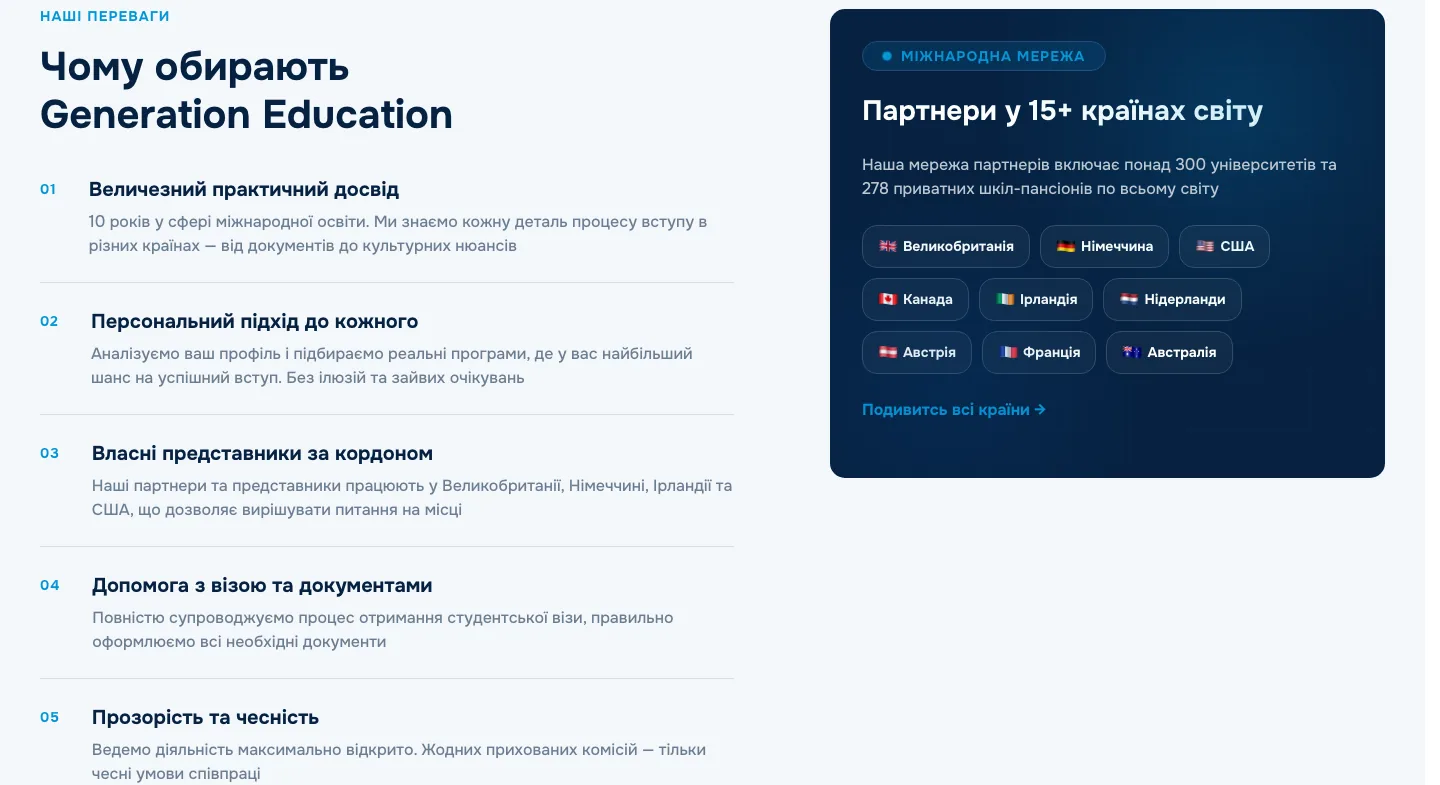The width and height of the screenshot is (1440, 785).
Task: Click heading Допомога з візою та документами
Action: (x=262, y=585)
